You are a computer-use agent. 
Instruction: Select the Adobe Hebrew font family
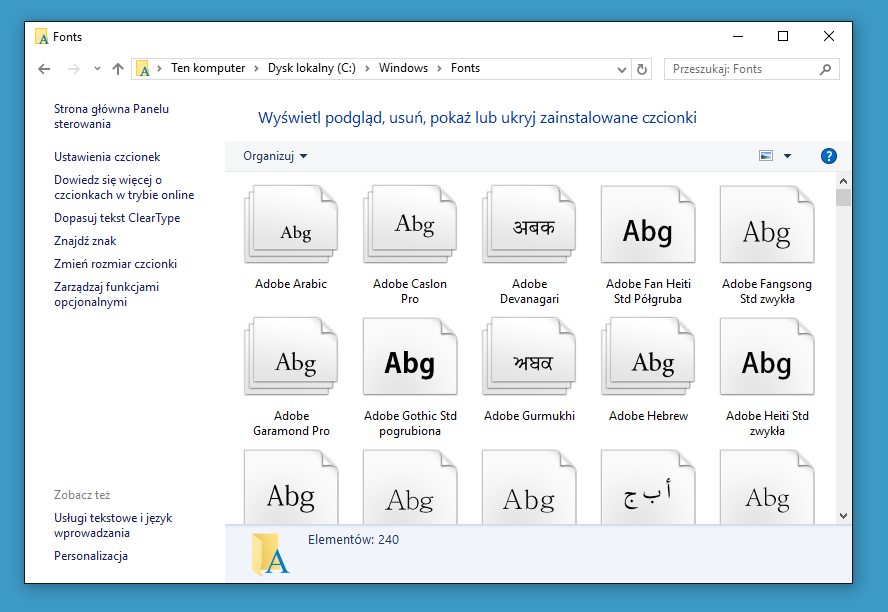click(x=648, y=369)
